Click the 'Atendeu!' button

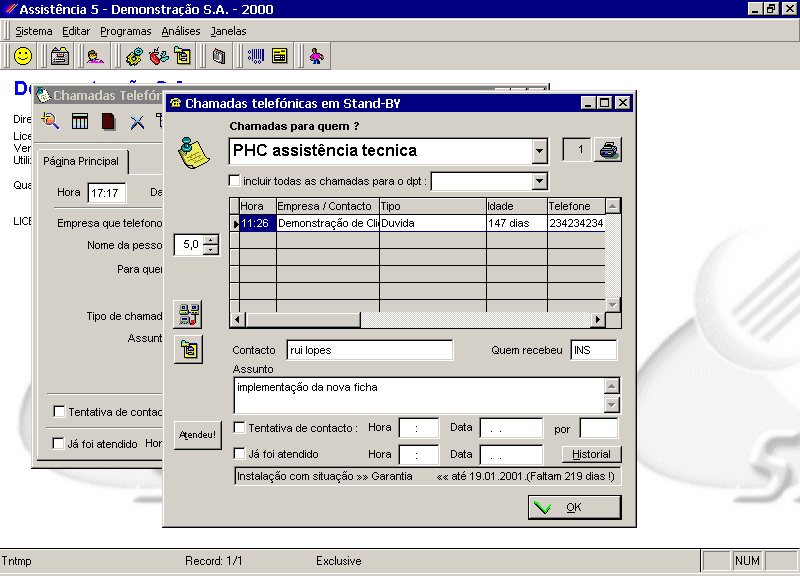(197, 435)
